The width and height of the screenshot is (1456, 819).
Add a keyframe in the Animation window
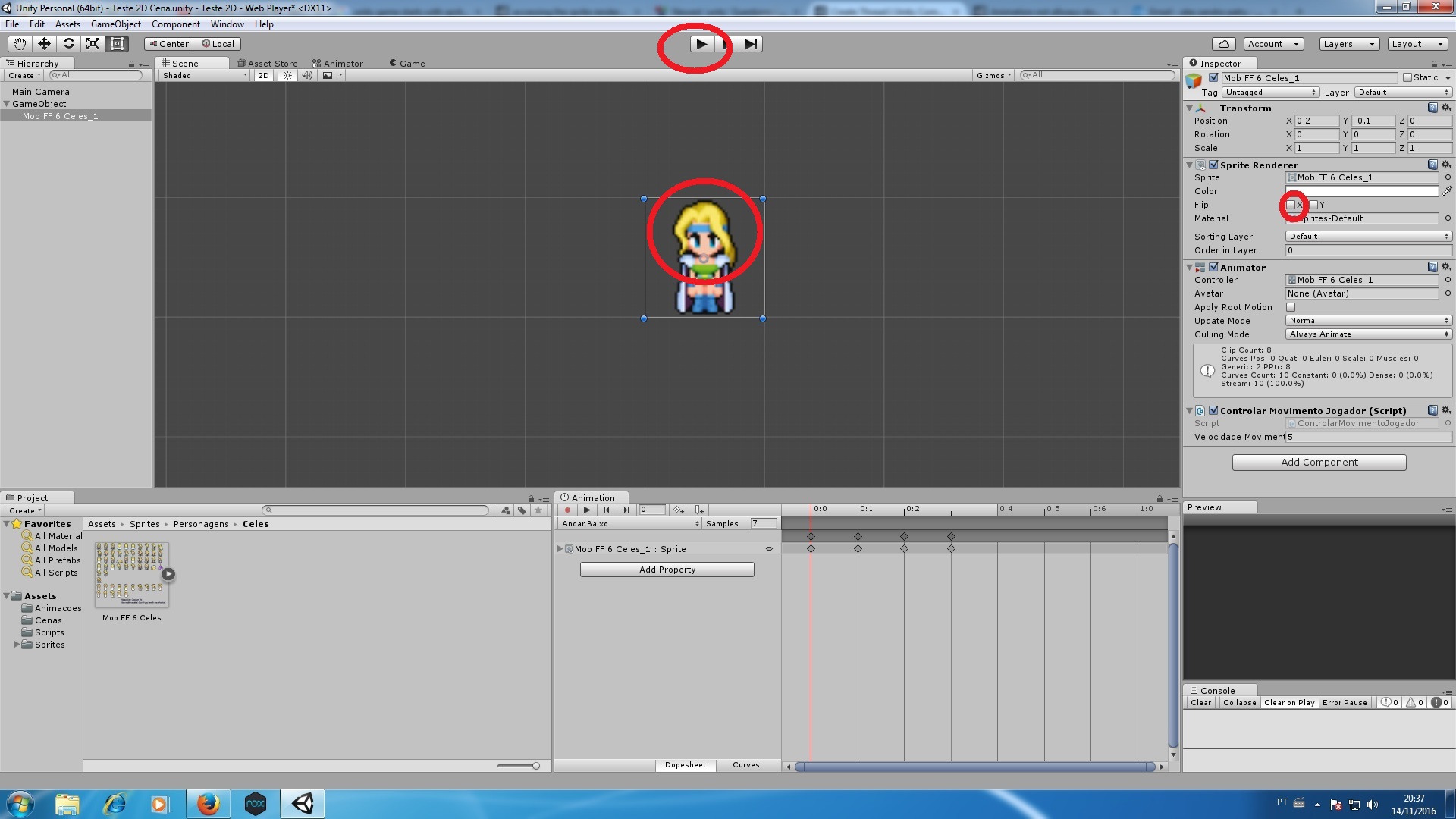click(679, 510)
